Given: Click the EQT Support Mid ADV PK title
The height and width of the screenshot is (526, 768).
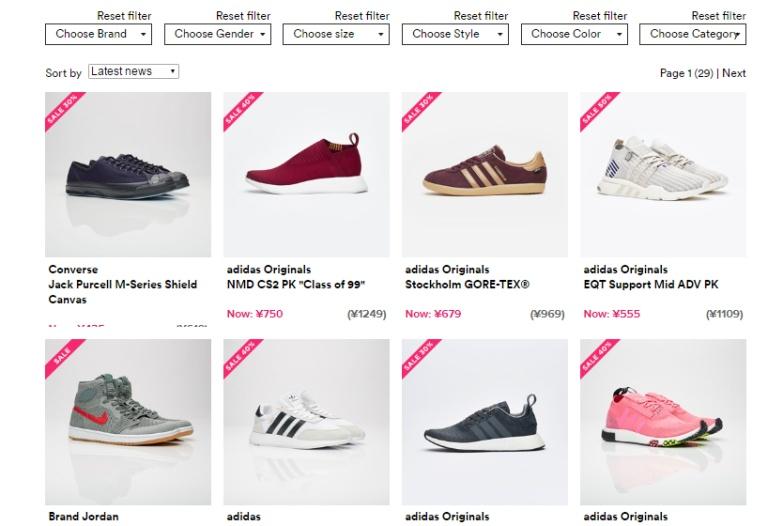Looking at the screenshot, I should pyautogui.click(x=651, y=285).
